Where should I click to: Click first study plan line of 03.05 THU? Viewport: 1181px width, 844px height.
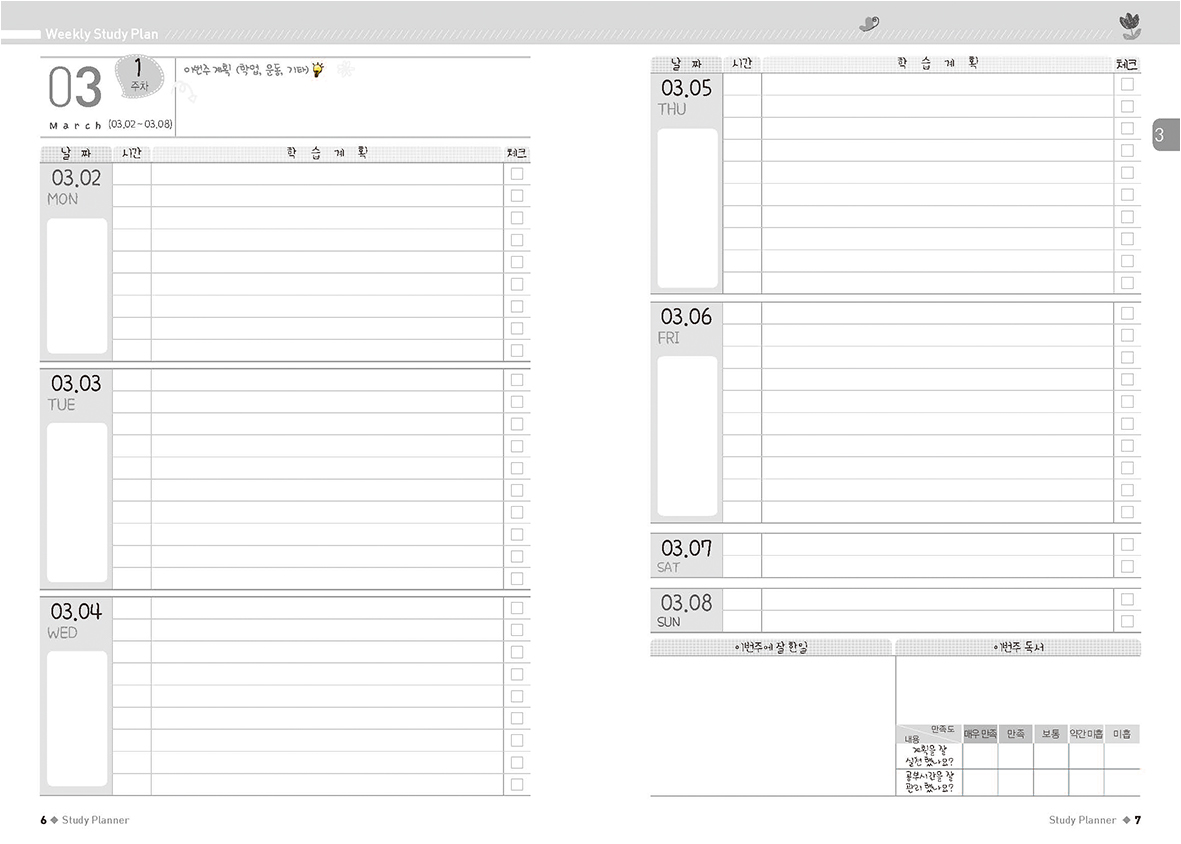click(x=937, y=84)
